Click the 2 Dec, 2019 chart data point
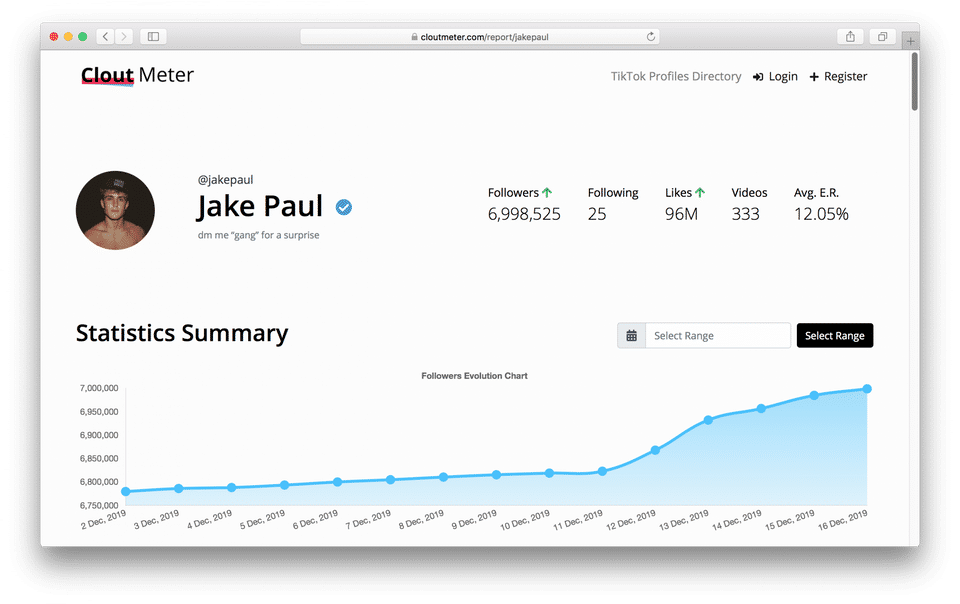Screen dimensions: 960x604 [x=126, y=491]
